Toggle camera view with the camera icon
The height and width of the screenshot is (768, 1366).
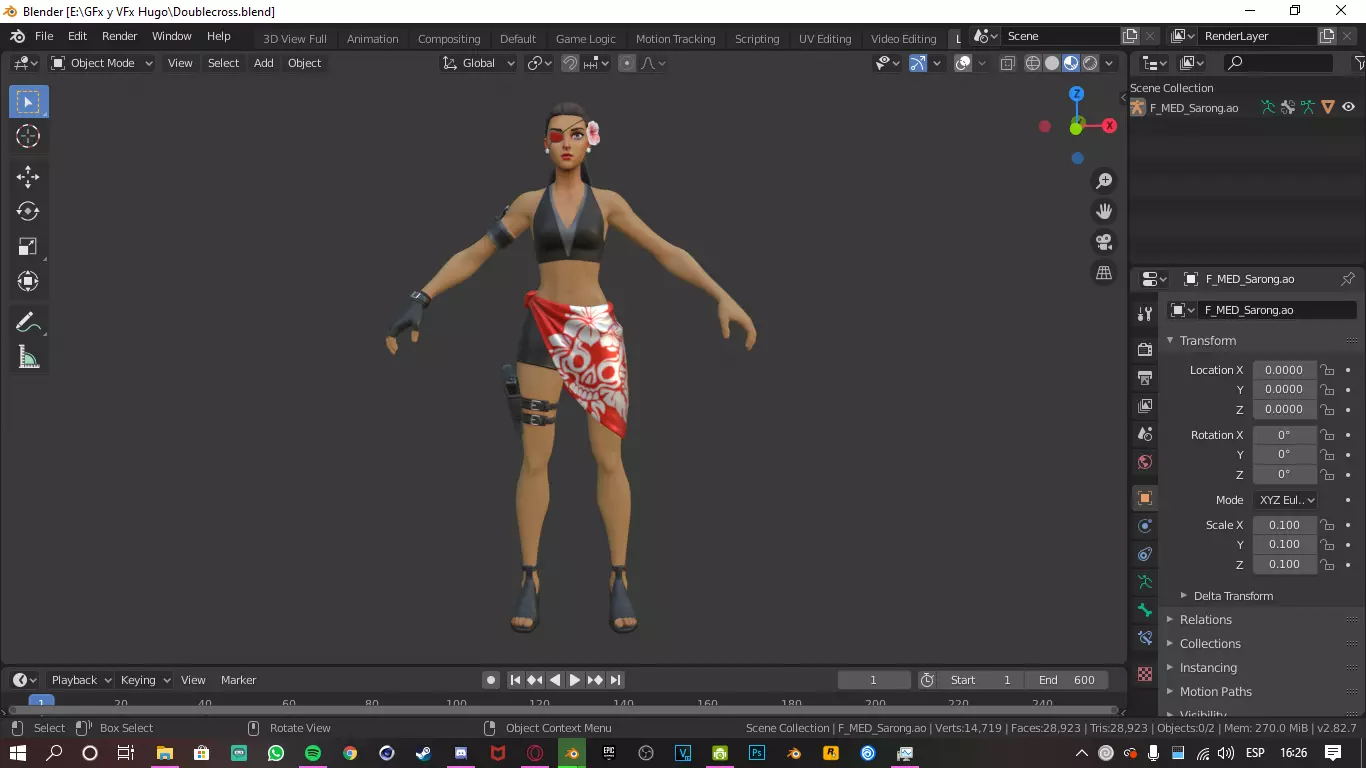click(x=1104, y=242)
